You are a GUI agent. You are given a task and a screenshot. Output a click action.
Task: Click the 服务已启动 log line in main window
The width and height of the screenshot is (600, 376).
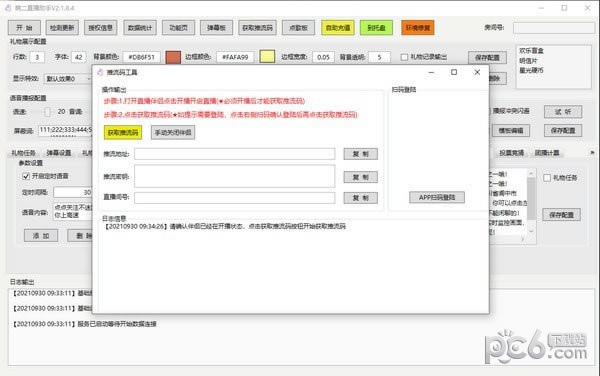coord(85,324)
